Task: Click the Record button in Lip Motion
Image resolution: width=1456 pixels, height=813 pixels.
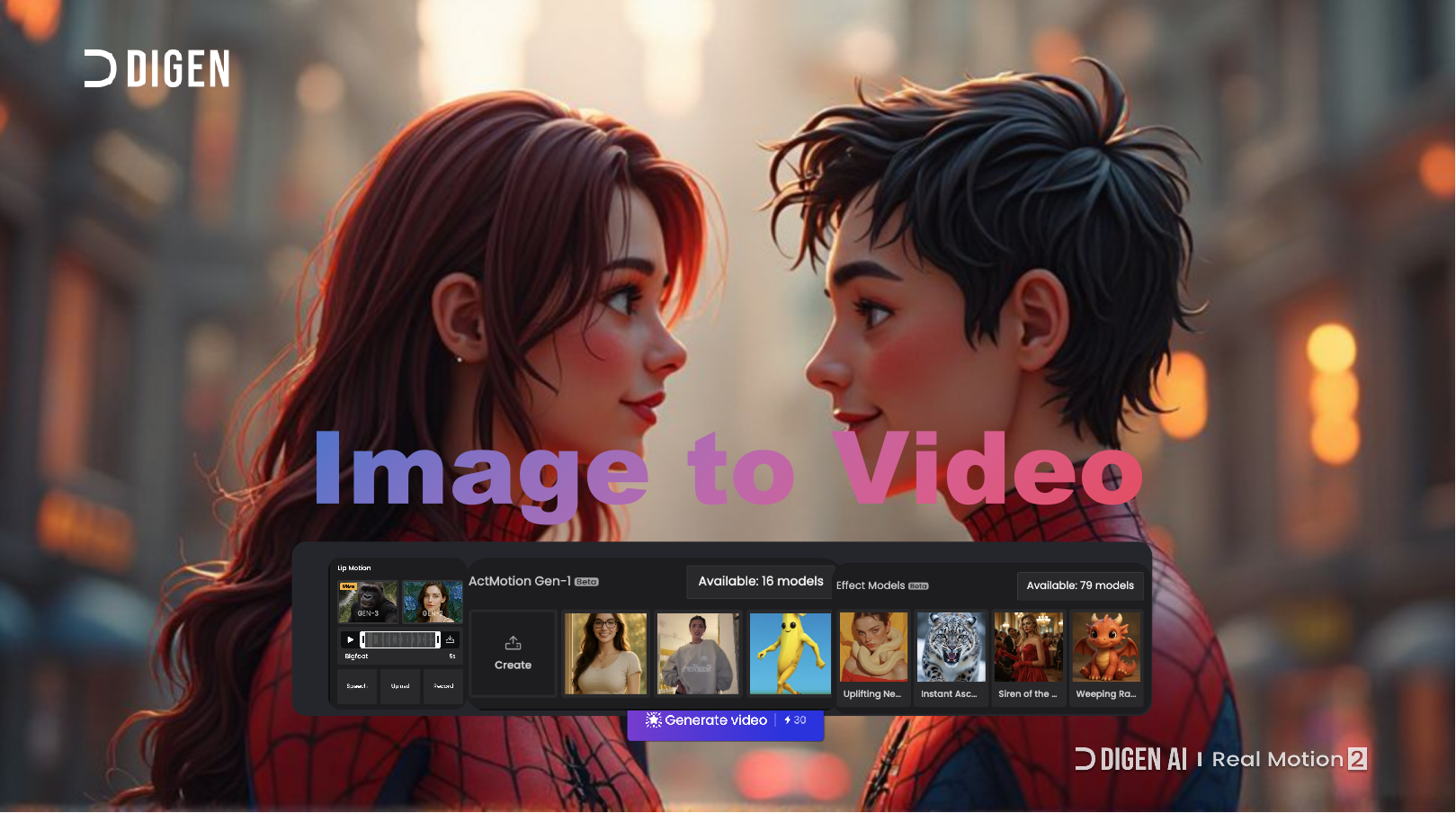Action: (x=443, y=686)
